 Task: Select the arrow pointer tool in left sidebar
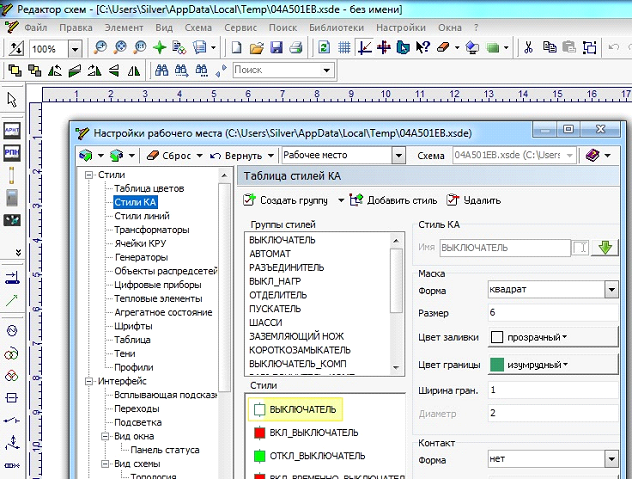[13, 100]
